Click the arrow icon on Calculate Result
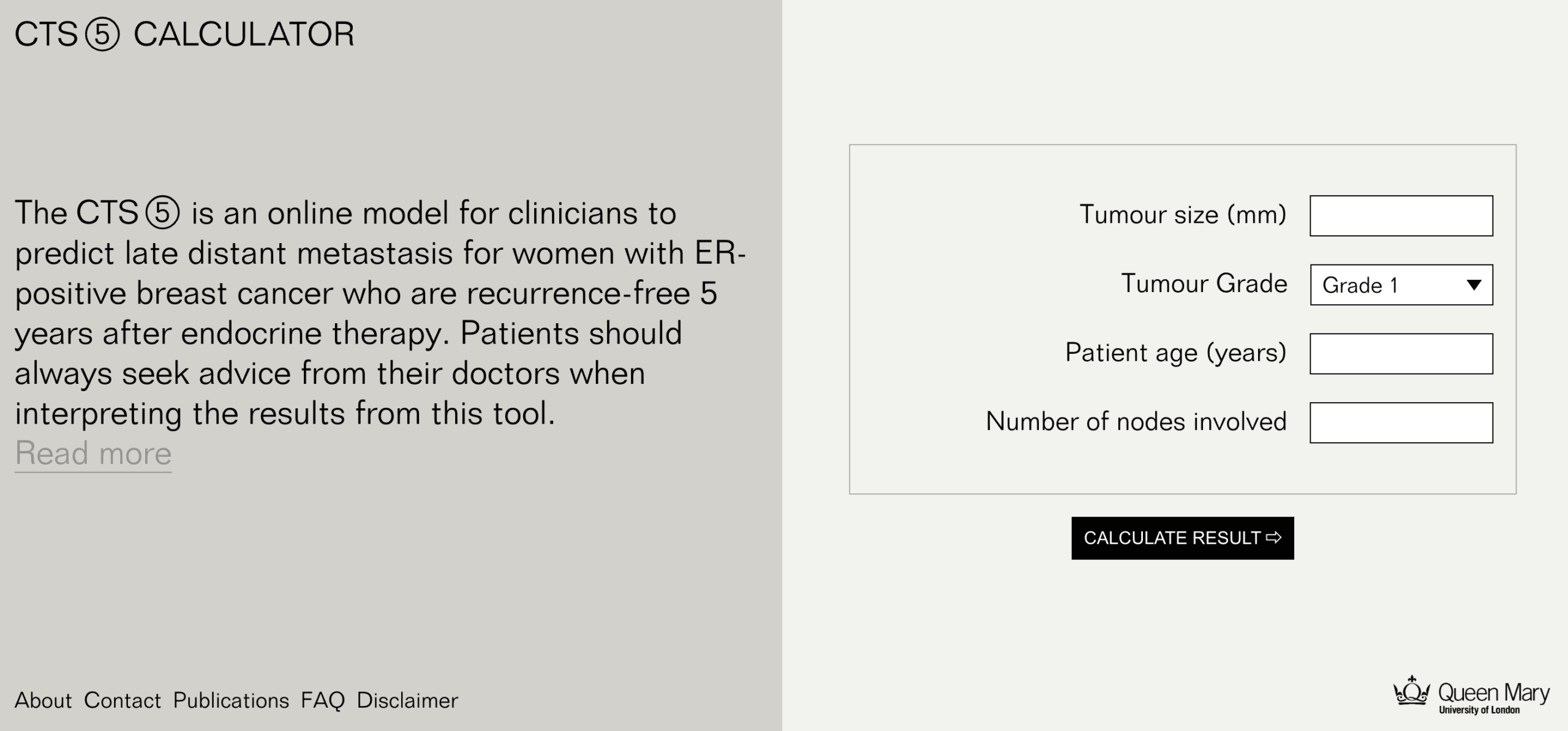Image resolution: width=1568 pixels, height=731 pixels. pyautogui.click(x=1274, y=538)
